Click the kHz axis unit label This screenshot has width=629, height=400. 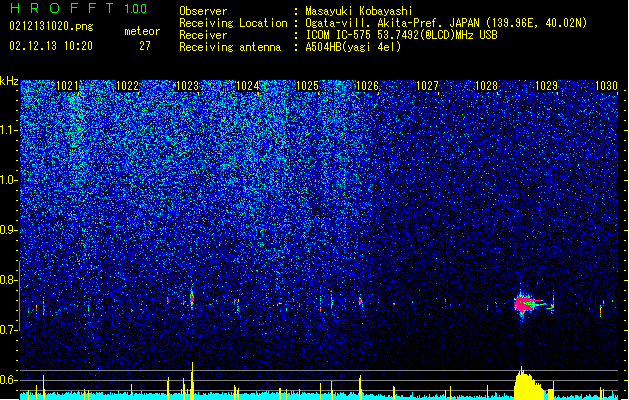[9, 81]
